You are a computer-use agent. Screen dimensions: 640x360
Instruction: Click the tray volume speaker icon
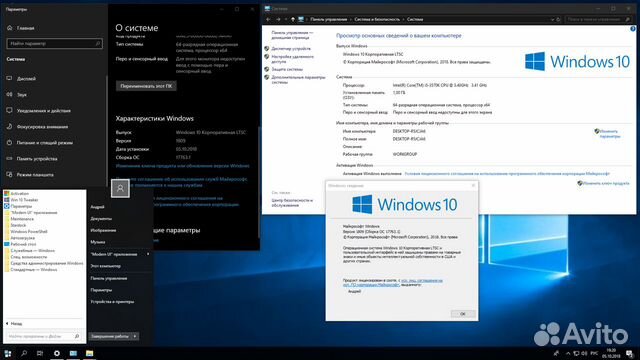pos(584,353)
